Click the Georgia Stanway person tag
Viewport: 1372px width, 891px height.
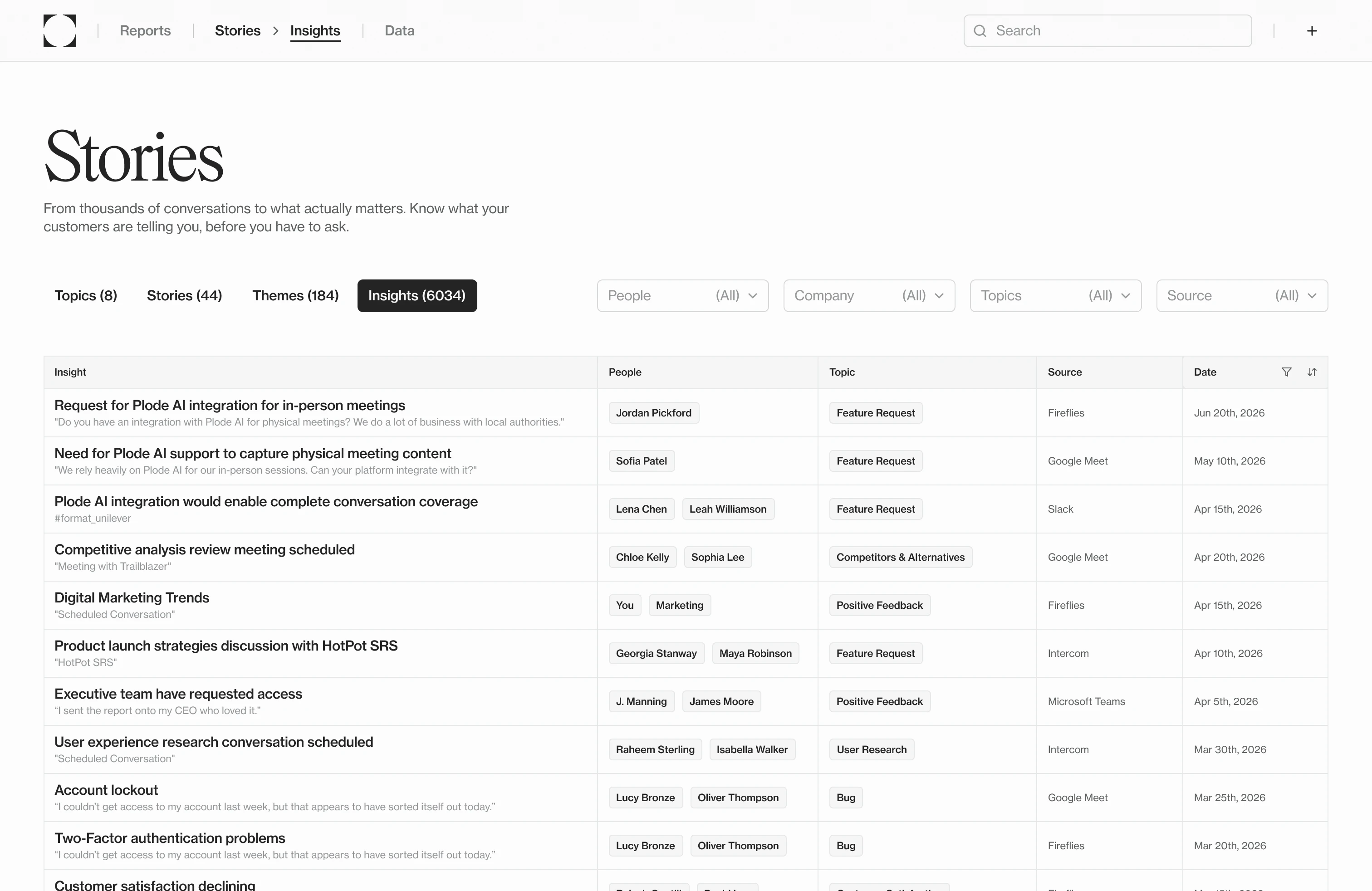[x=656, y=654]
